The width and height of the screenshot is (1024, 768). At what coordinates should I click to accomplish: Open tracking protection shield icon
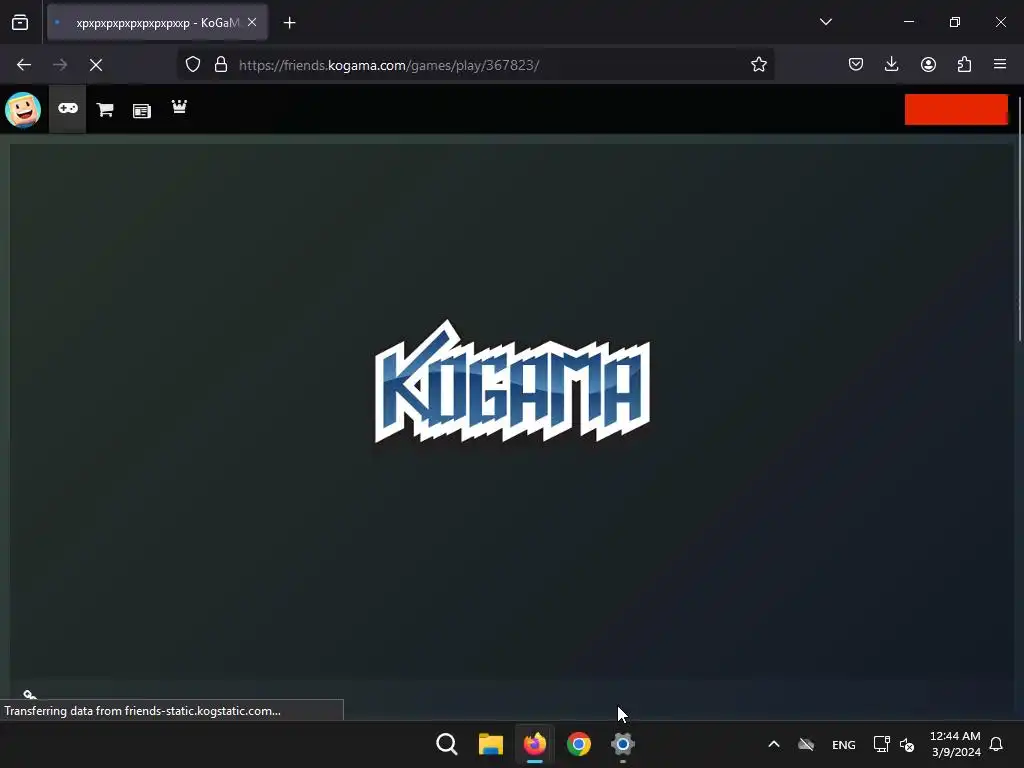[x=193, y=65]
